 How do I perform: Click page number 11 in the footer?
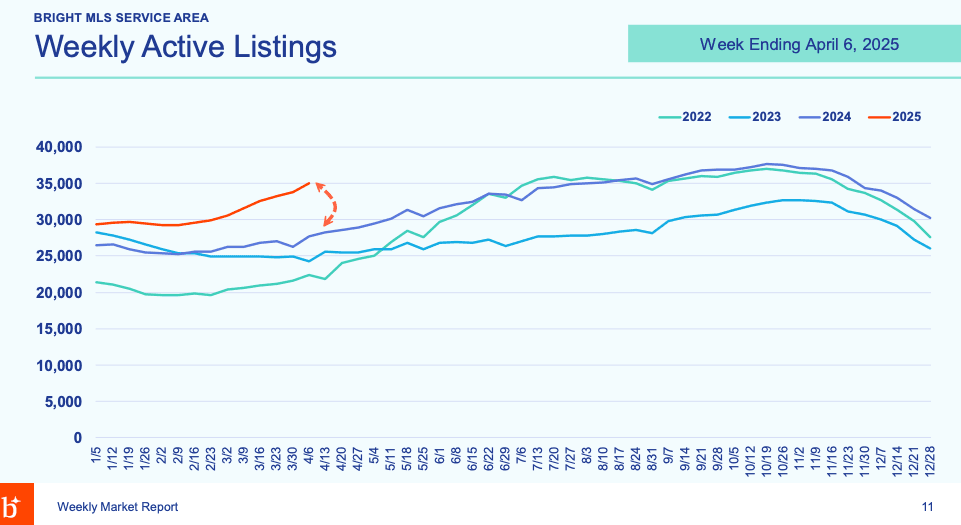[x=928, y=508]
